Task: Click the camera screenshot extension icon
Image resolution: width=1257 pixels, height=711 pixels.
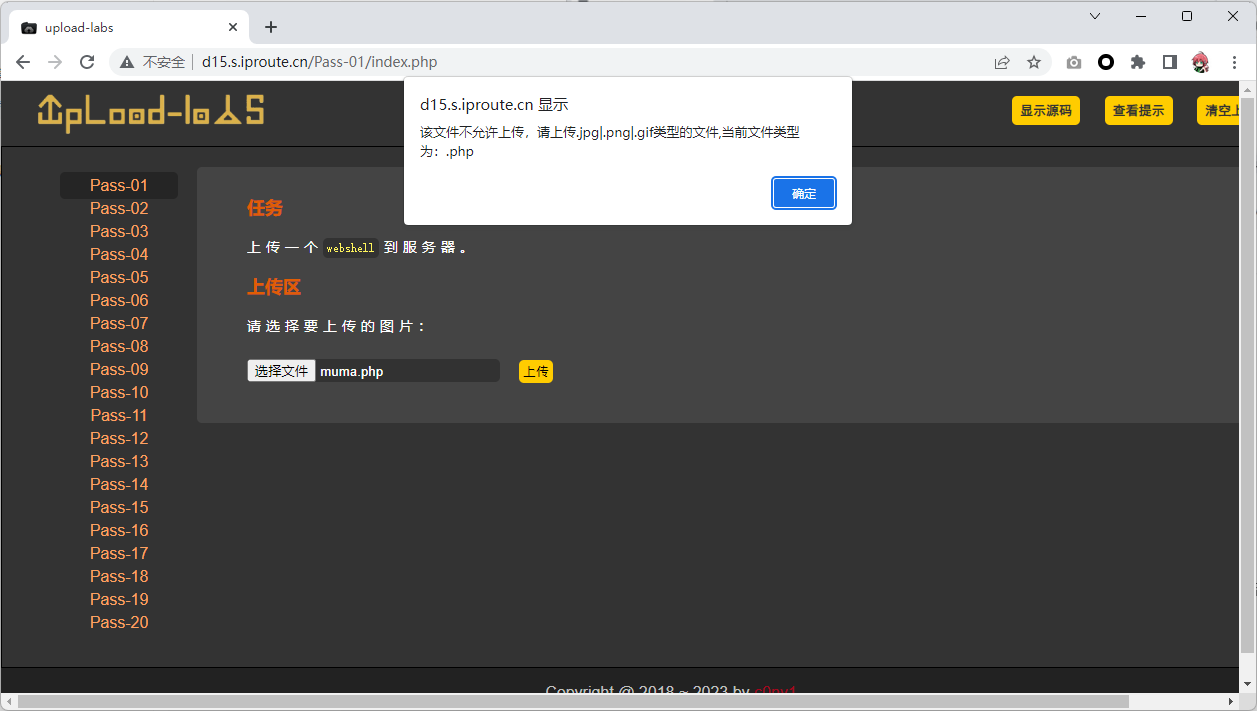Action: coord(1074,62)
